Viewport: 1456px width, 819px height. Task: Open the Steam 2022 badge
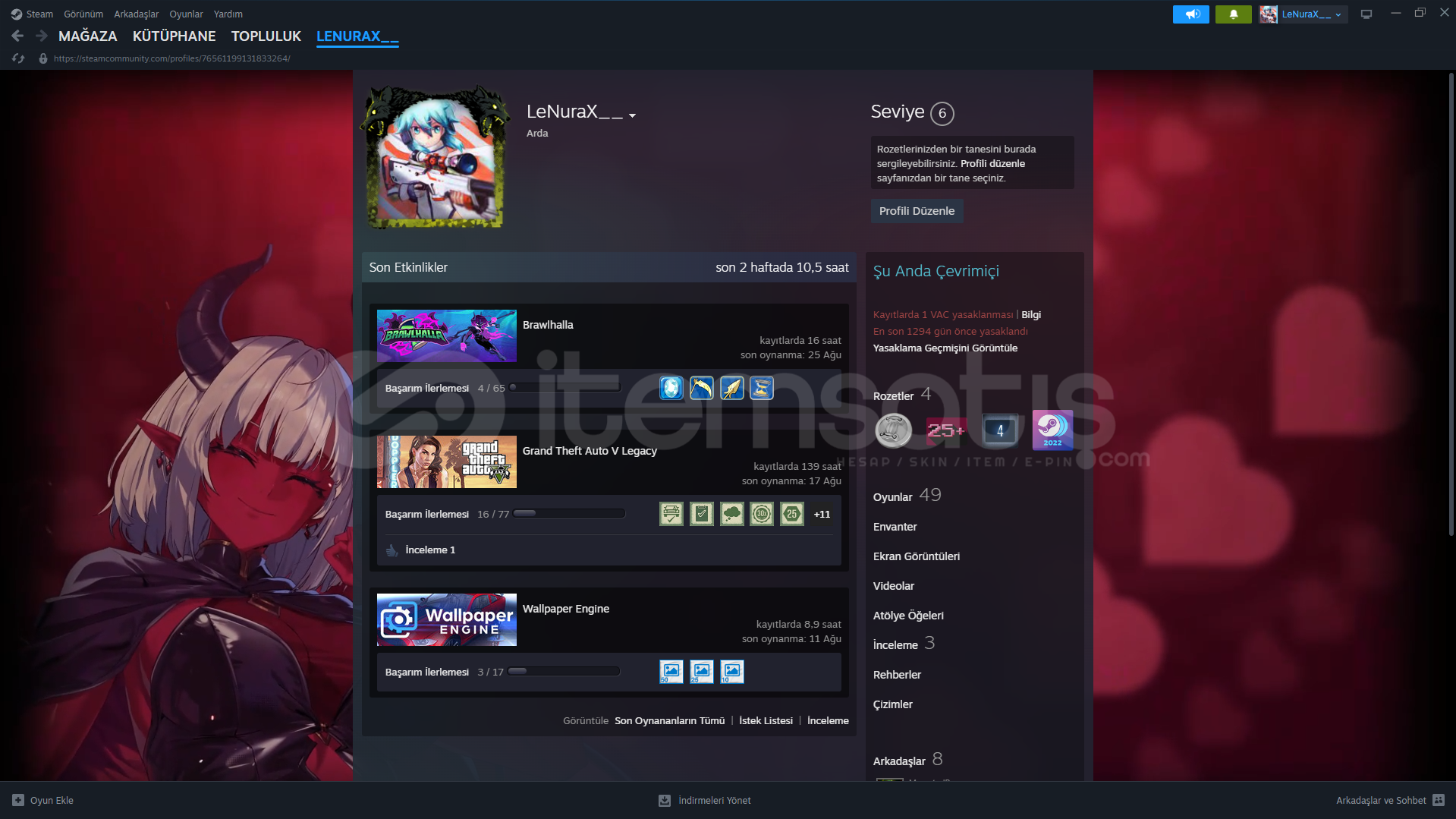(x=1052, y=430)
